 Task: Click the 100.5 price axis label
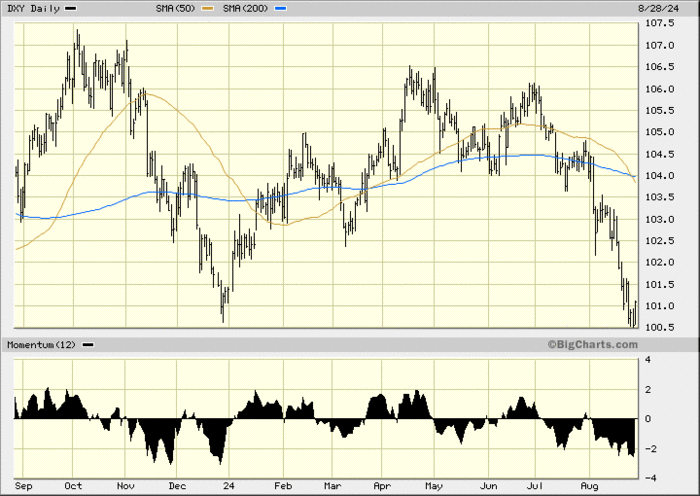658,327
